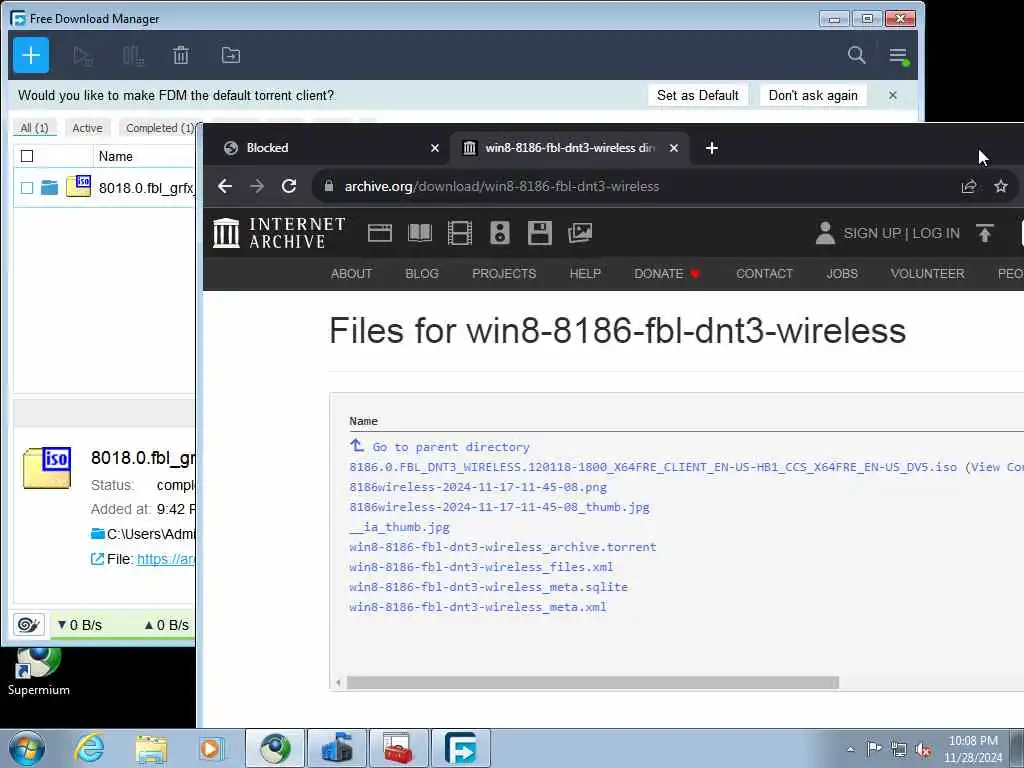Open Windows Start menu orb
Image resolution: width=1024 pixels, height=768 pixels.
(27, 748)
